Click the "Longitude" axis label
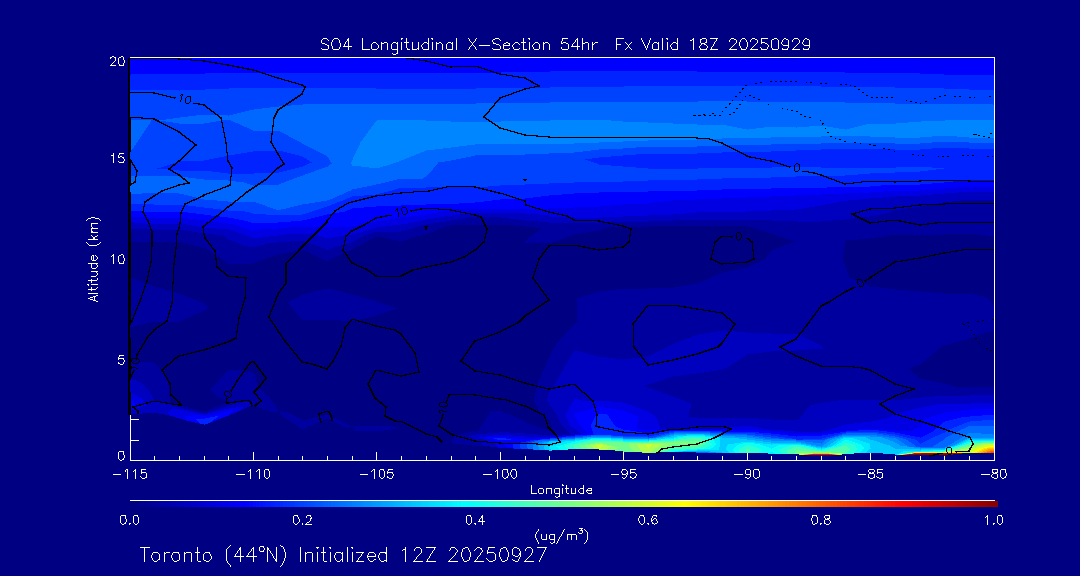1080x576 pixels. tap(561, 491)
